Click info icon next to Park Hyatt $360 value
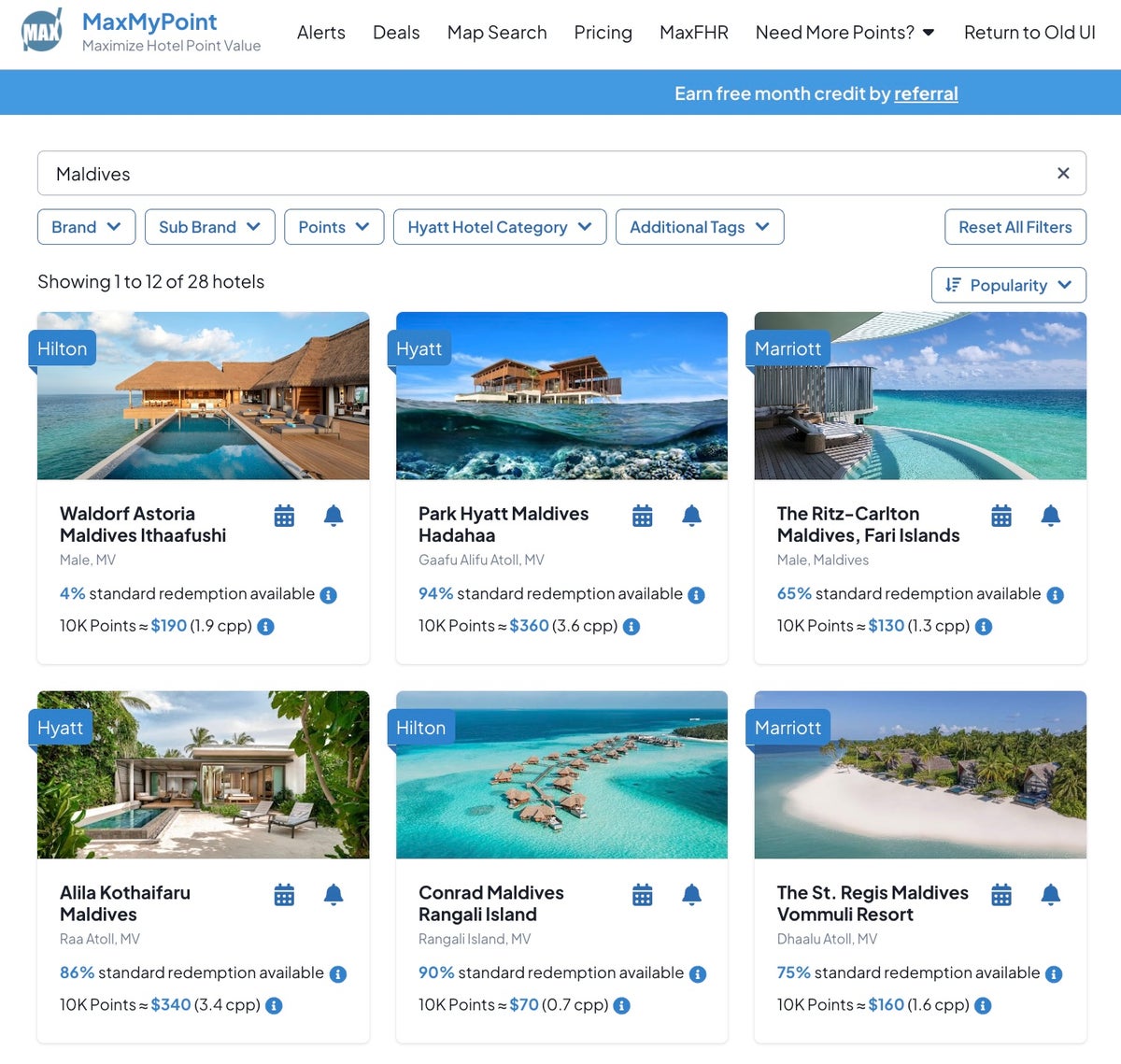 [631, 627]
